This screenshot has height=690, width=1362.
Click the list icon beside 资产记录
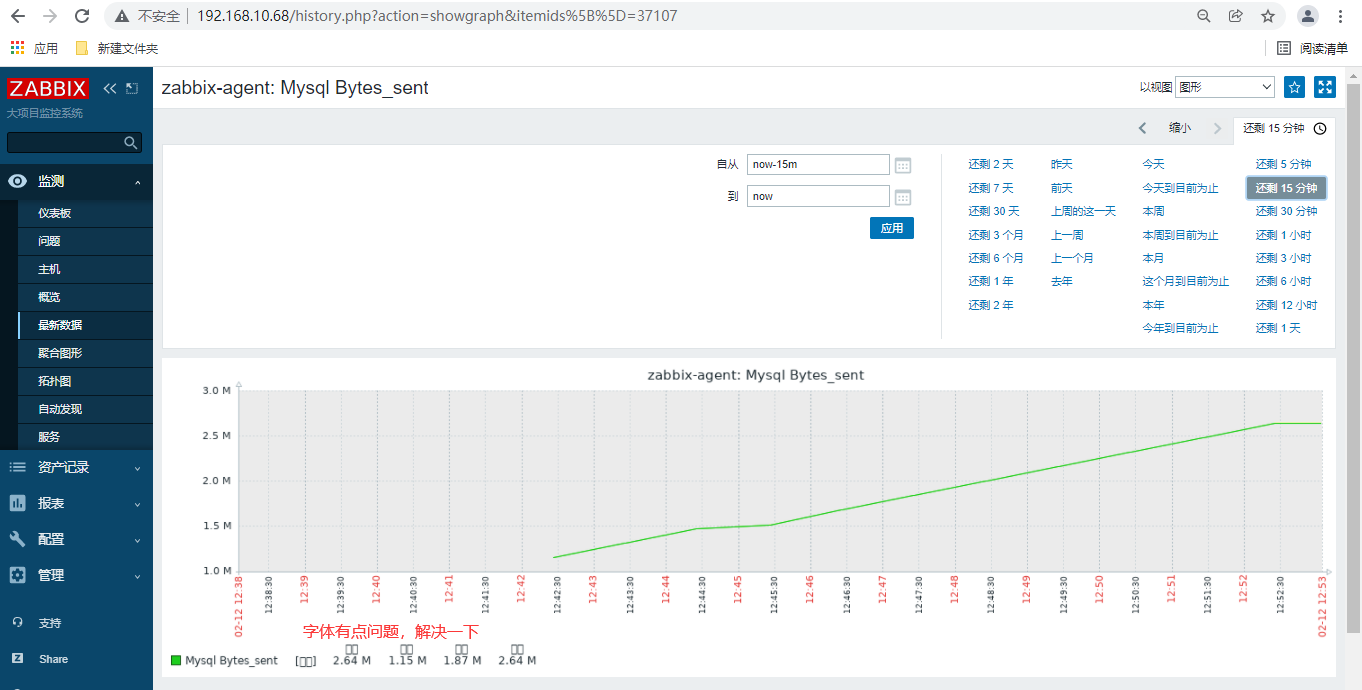click(17, 467)
